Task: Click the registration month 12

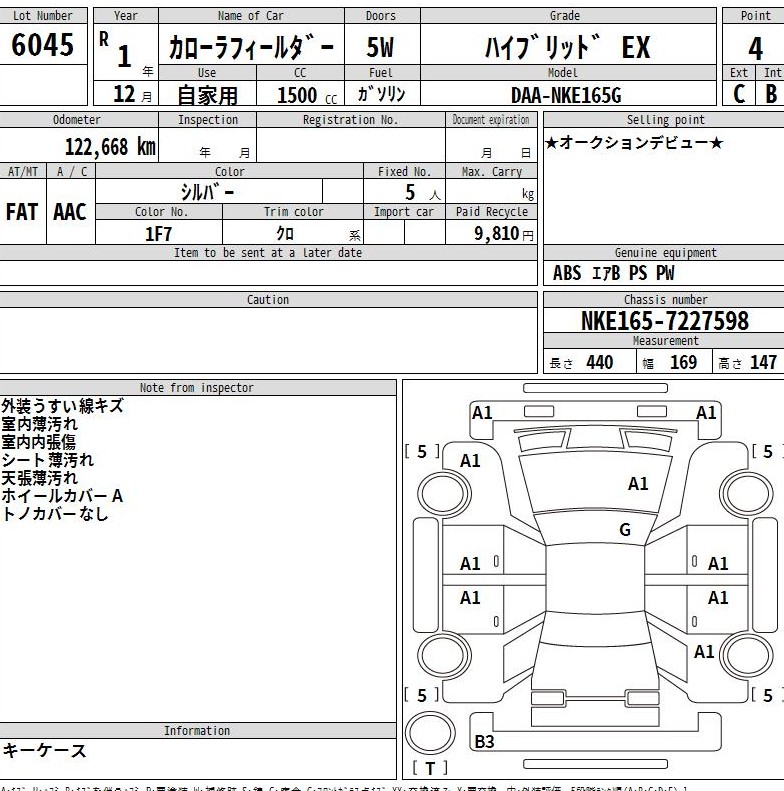Action: [x=124, y=94]
